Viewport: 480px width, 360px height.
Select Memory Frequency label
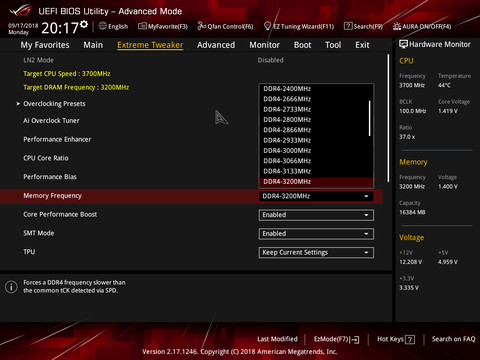(x=52, y=196)
